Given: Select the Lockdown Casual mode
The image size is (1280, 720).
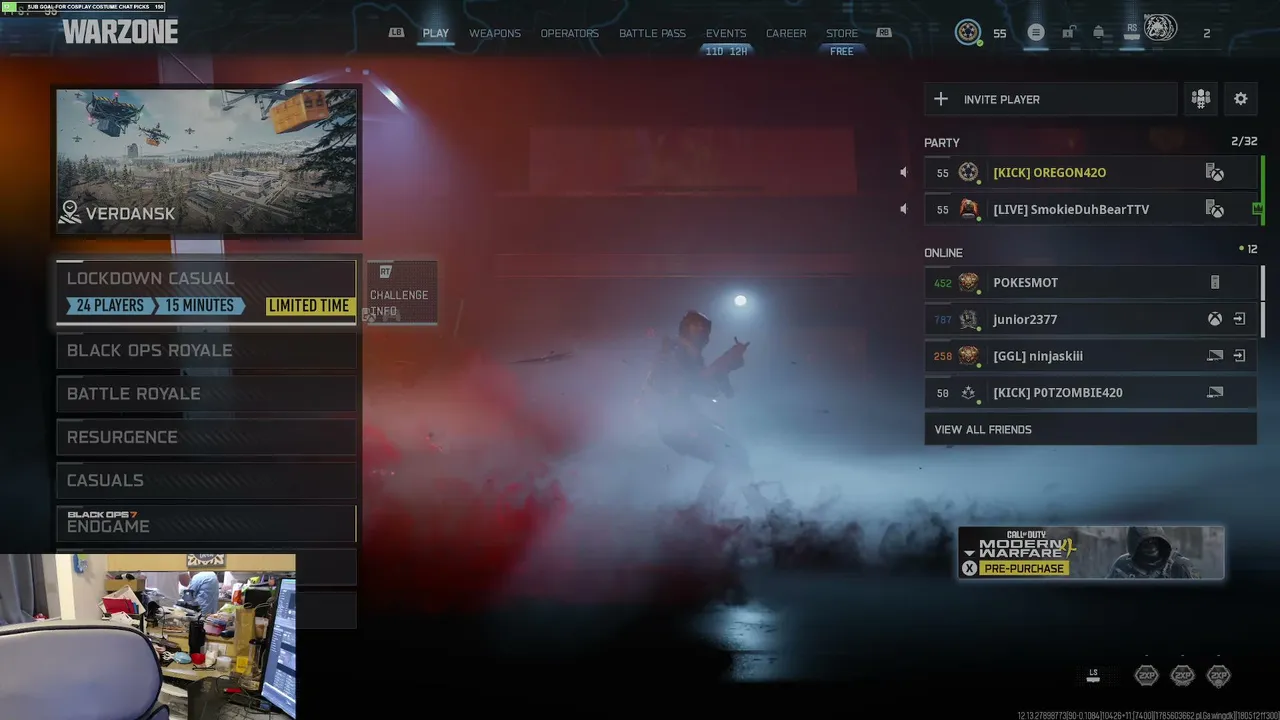Looking at the screenshot, I should tap(206, 292).
